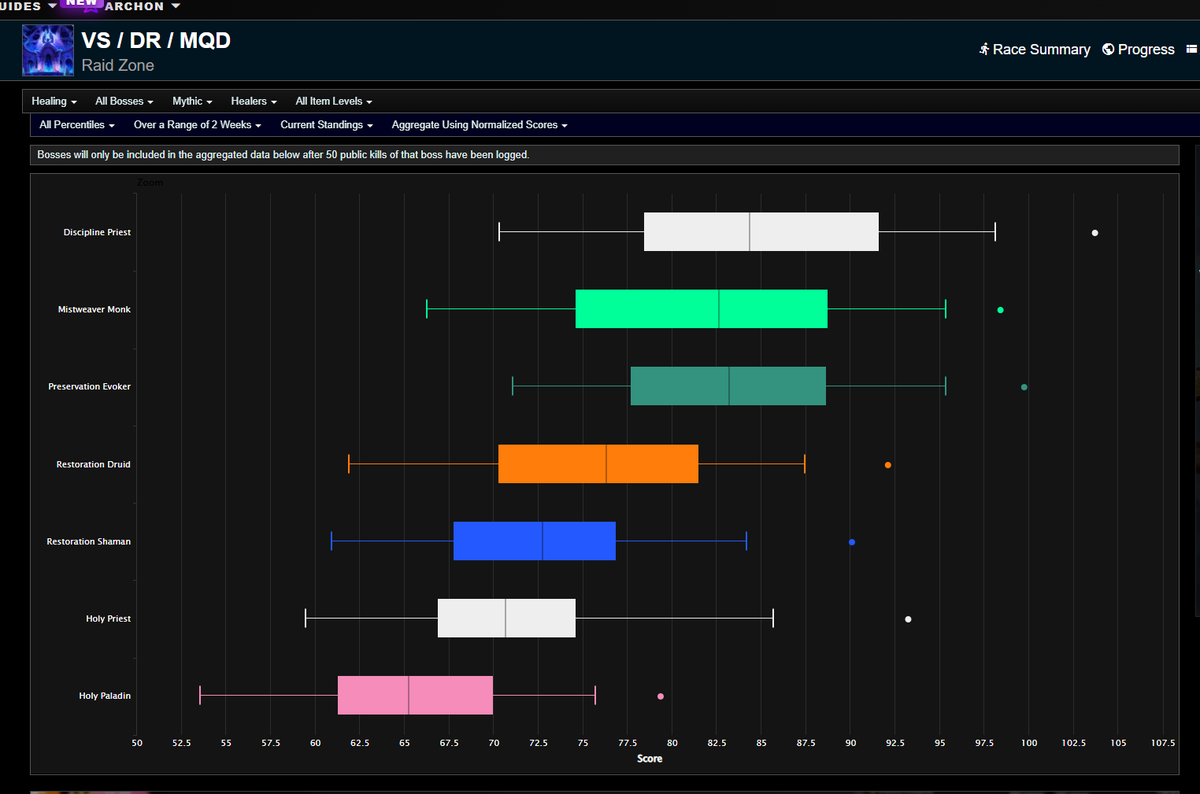This screenshot has width=1200, height=794.
Task: Click the Preservation Evoker outlier dot
Action: pyautogui.click(x=1023, y=387)
